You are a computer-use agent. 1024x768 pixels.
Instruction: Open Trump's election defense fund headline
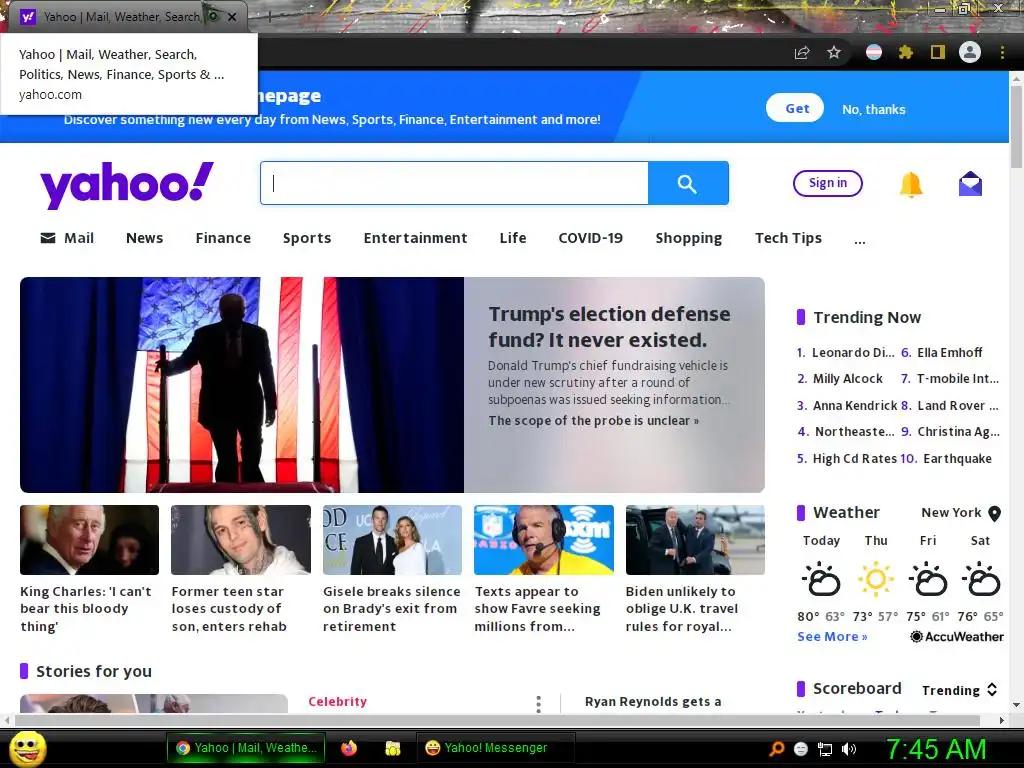point(609,327)
